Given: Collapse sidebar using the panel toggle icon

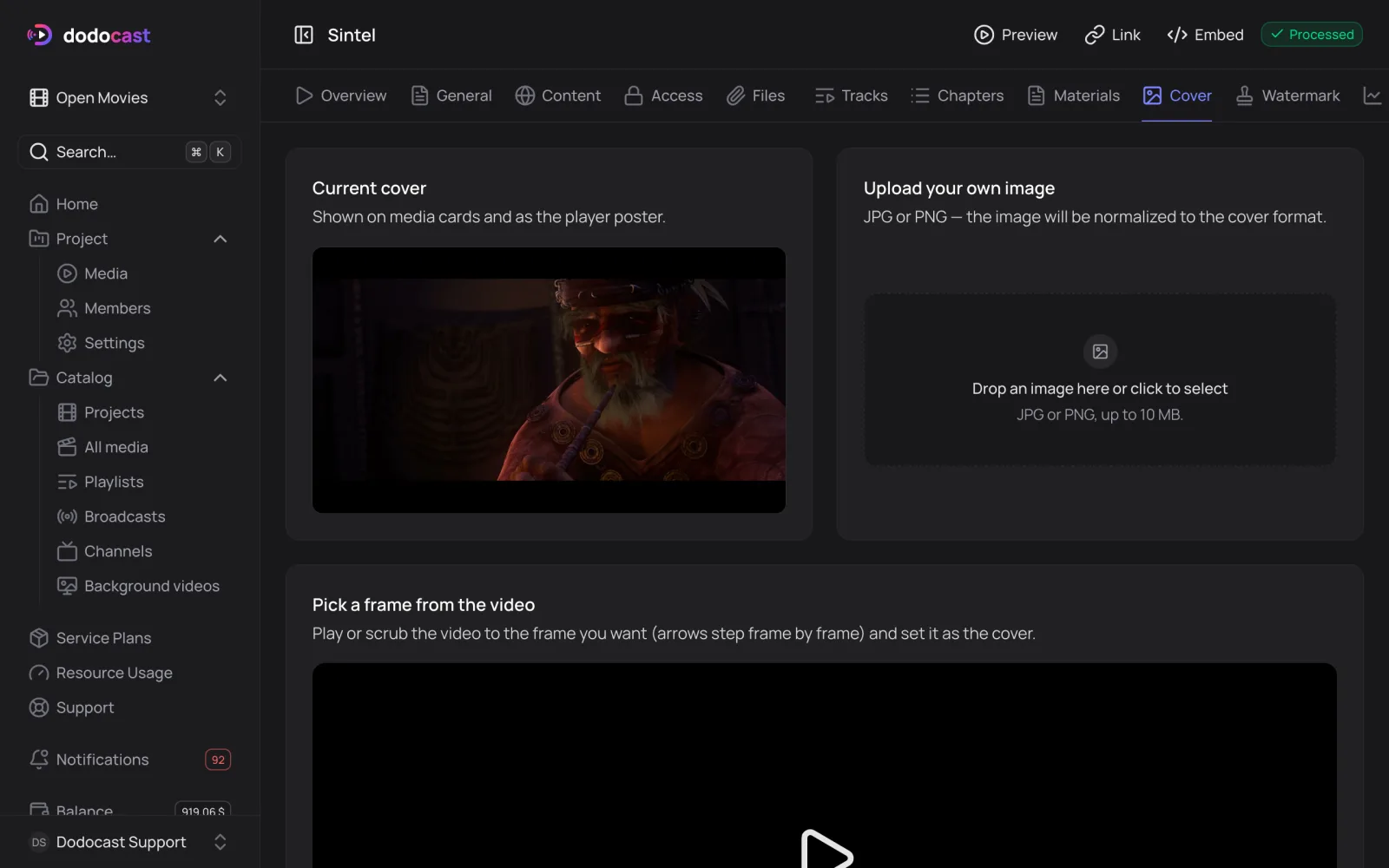Looking at the screenshot, I should click(304, 35).
